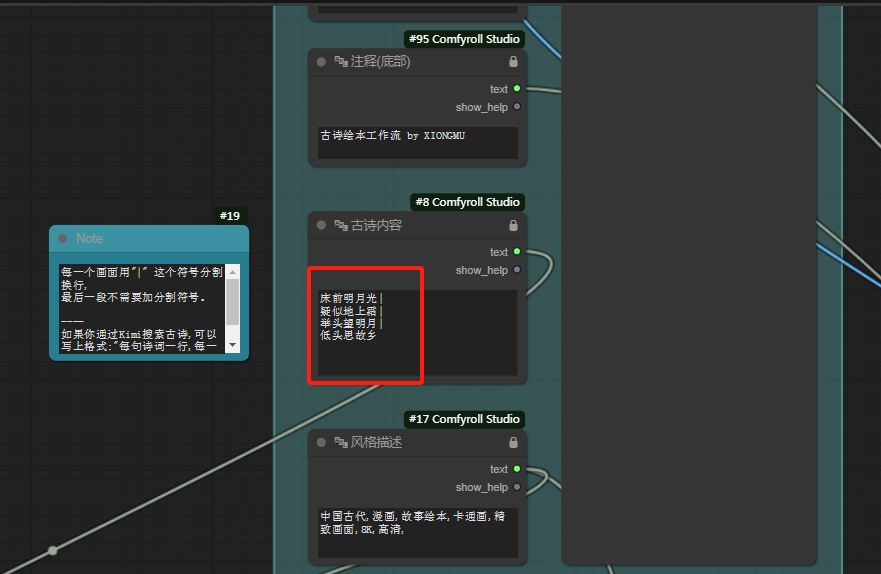
Task: Collapse the 注释(底部) node via its dot
Action: click(321, 62)
